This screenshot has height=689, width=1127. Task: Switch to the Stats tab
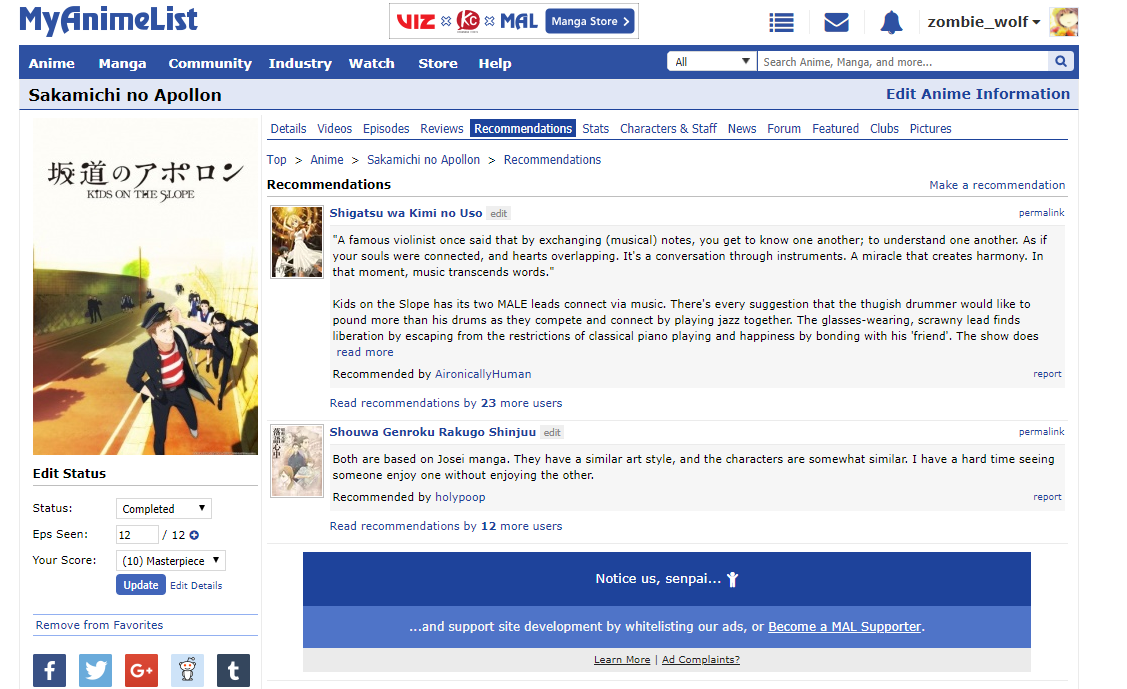(x=596, y=129)
